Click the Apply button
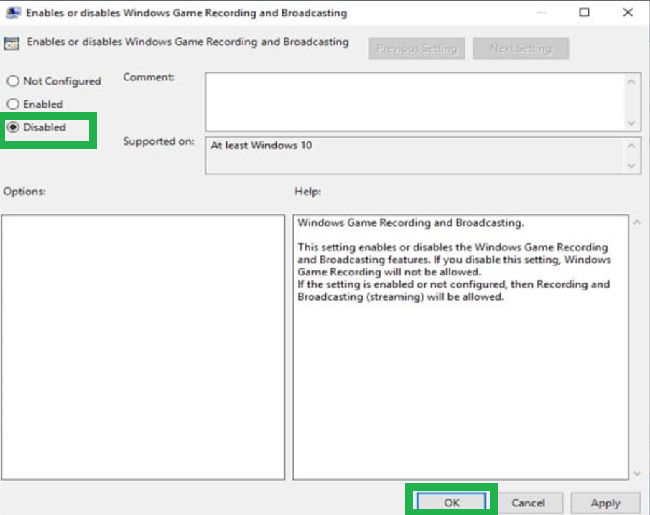 pyautogui.click(x=605, y=503)
